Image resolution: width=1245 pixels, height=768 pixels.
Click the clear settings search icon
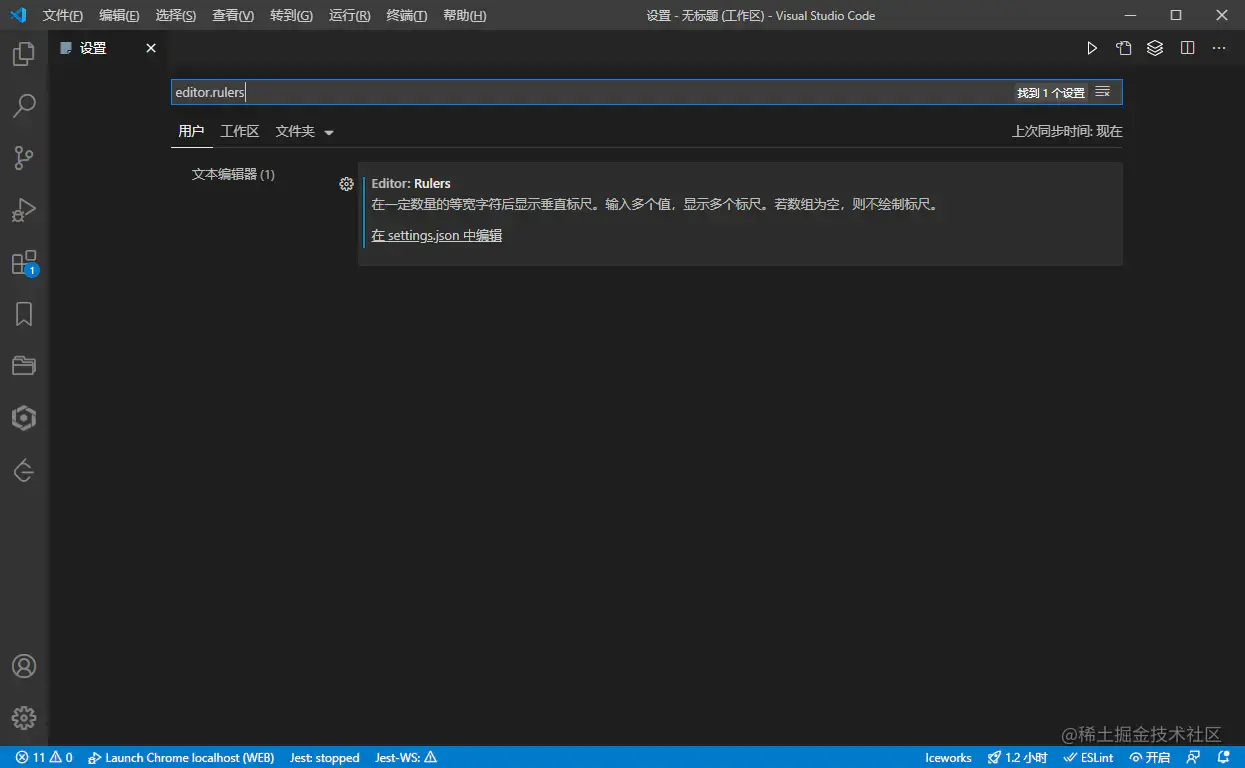tap(1102, 91)
